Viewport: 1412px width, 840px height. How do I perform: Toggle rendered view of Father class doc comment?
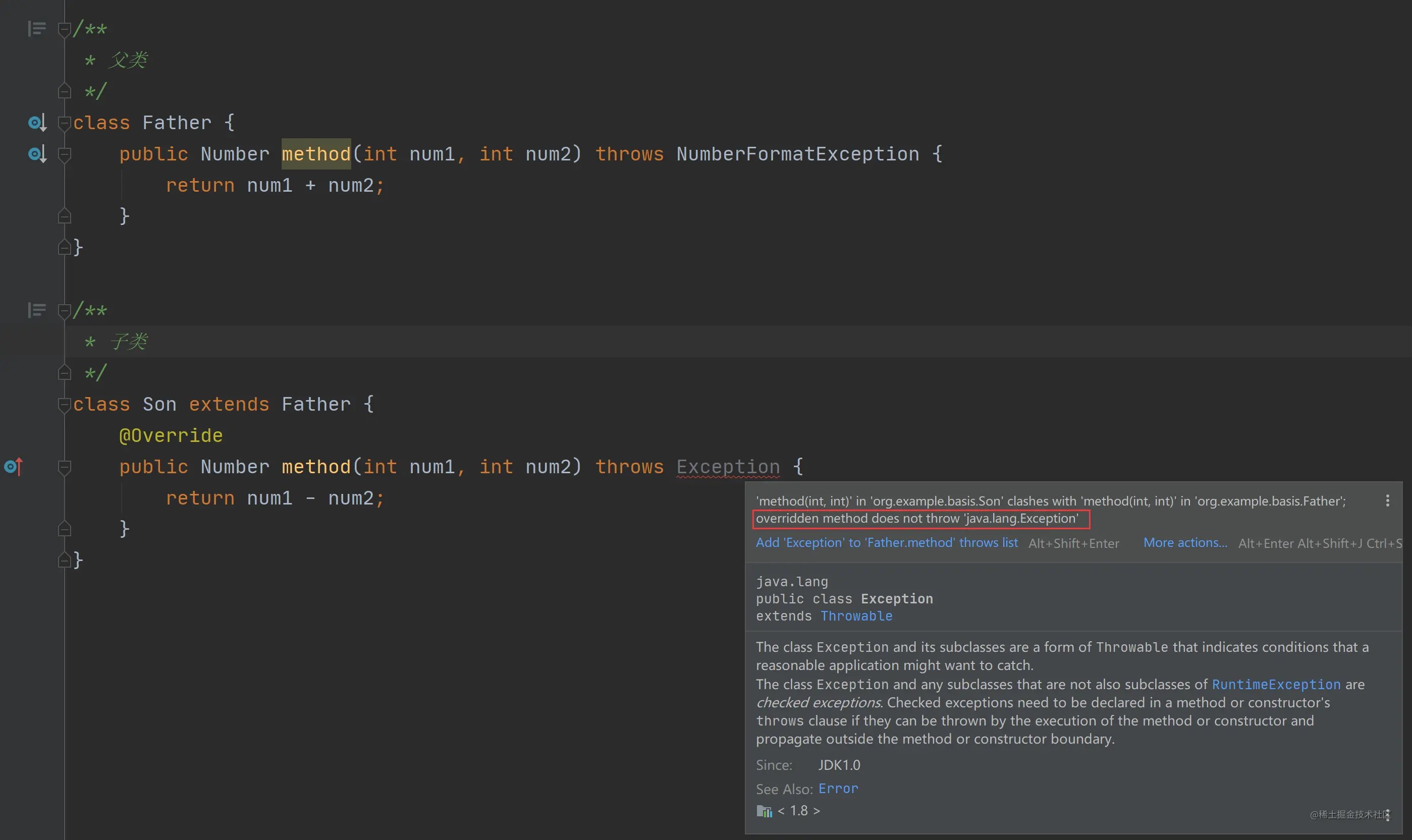37,28
